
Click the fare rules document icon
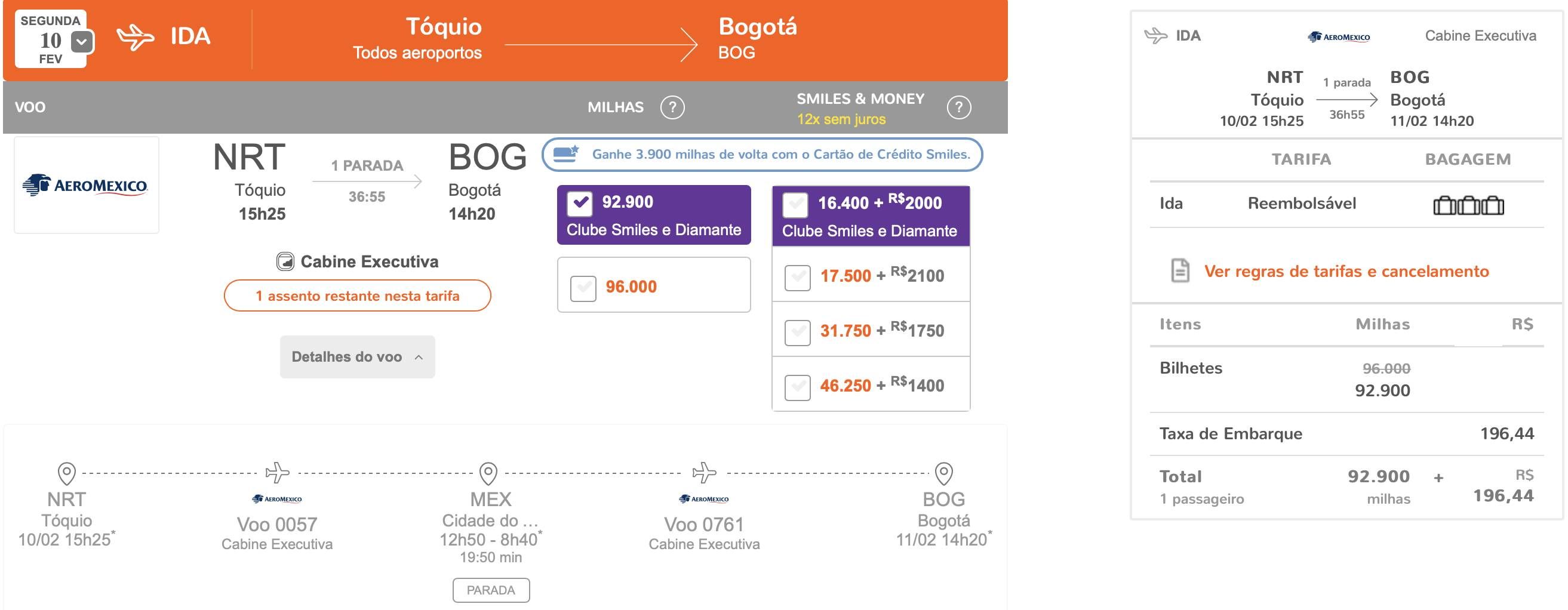point(1180,270)
